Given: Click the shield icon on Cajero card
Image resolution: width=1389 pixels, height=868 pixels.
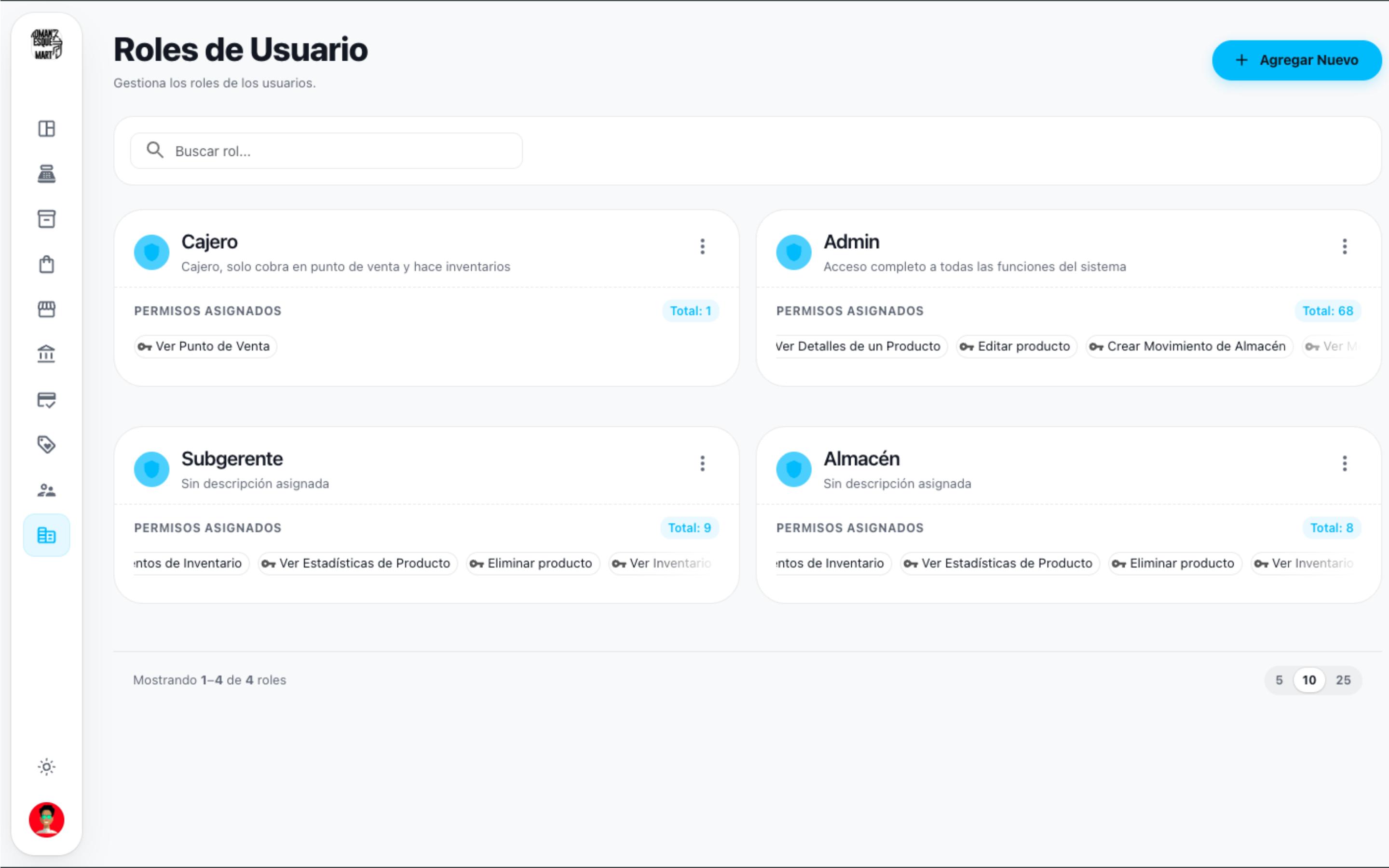Looking at the screenshot, I should [x=151, y=252].
